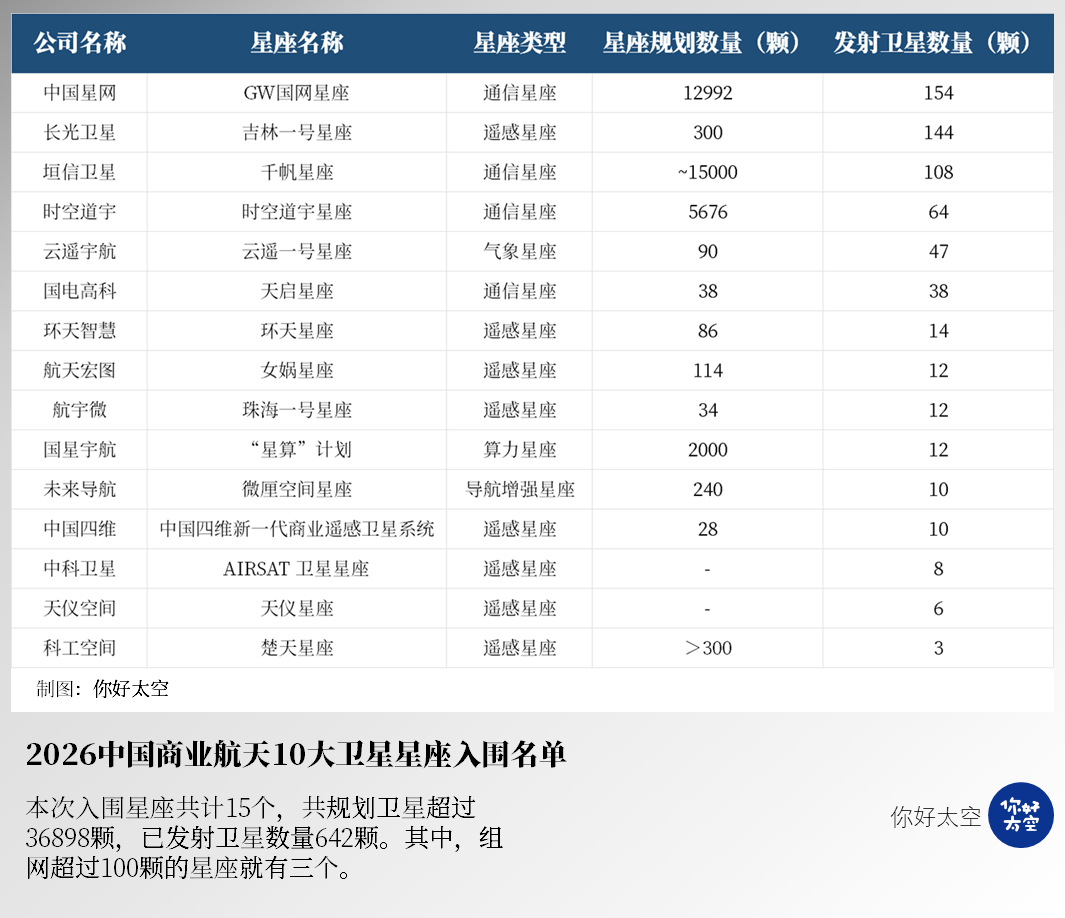
Task: Select the planned quantity value 12992
Action: [x=707, y=93]
